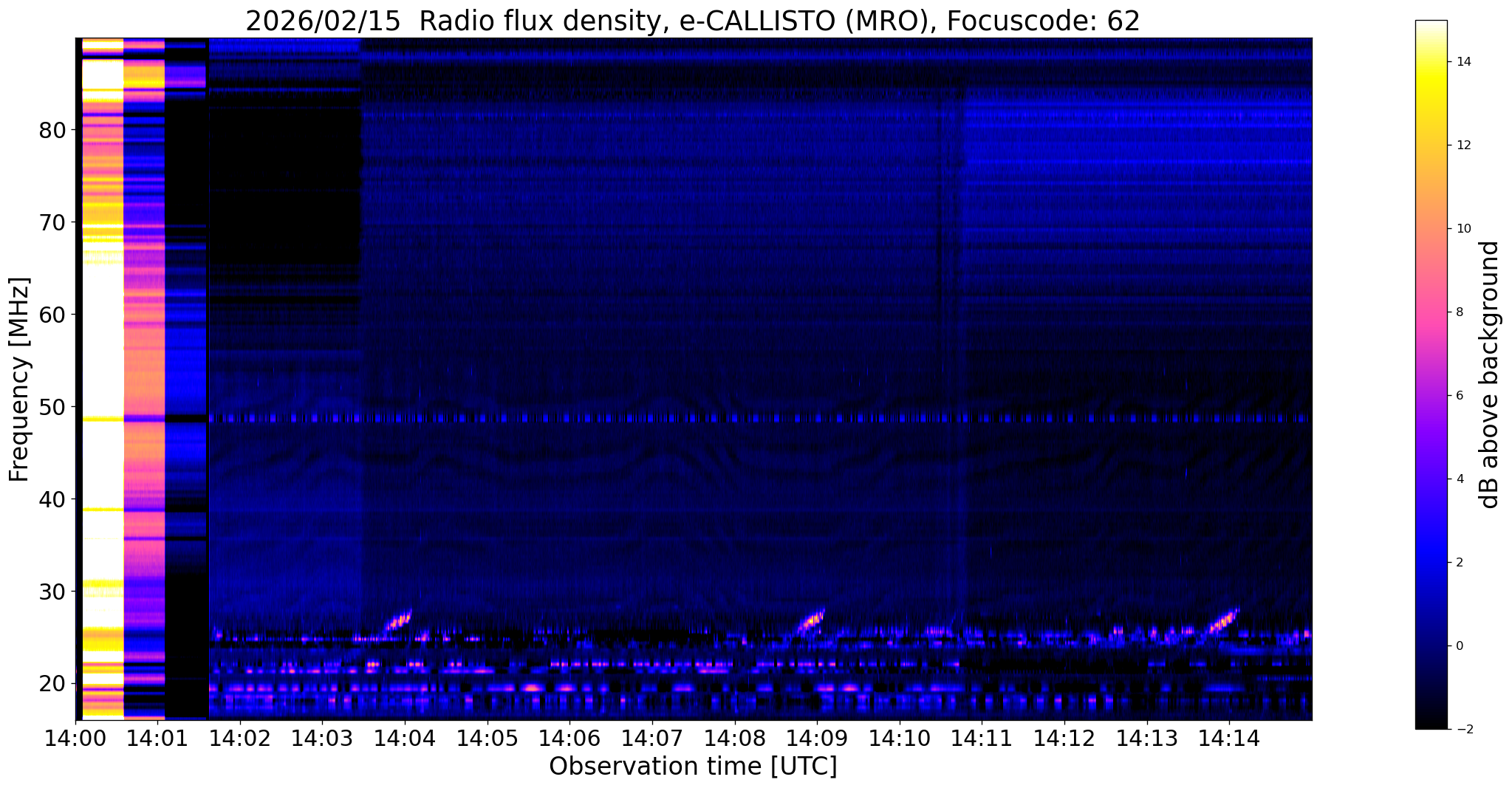Click the 14:07 time tick label
The width and height of the screenshot is (1512, 788).
click(652, 739)
